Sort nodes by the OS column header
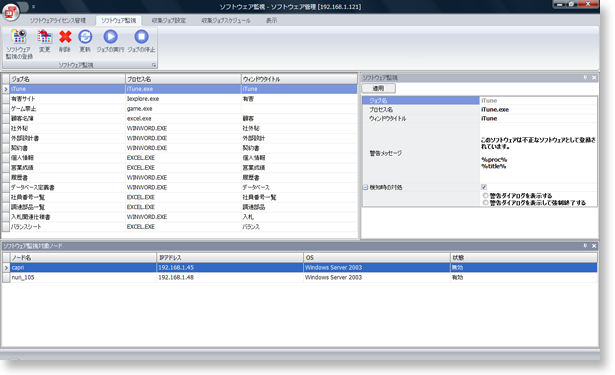The height and width of the screenshot is (375, 615). tap(377, 258)
